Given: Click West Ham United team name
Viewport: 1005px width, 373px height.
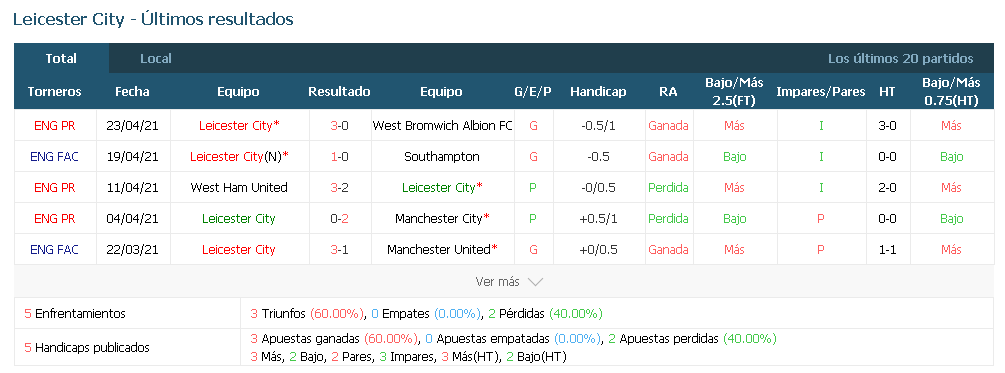Looking at the screenshot, I should tap(239, 188).
